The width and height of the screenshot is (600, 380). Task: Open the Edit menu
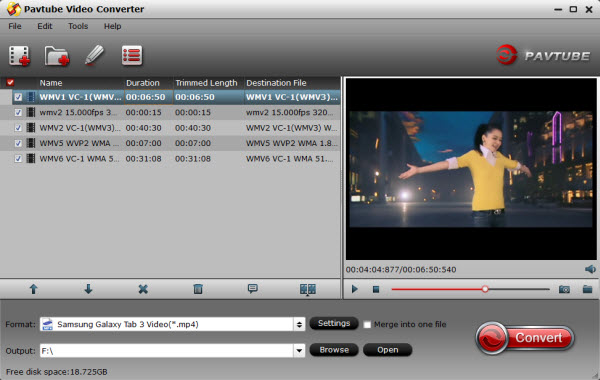(45, 26)
